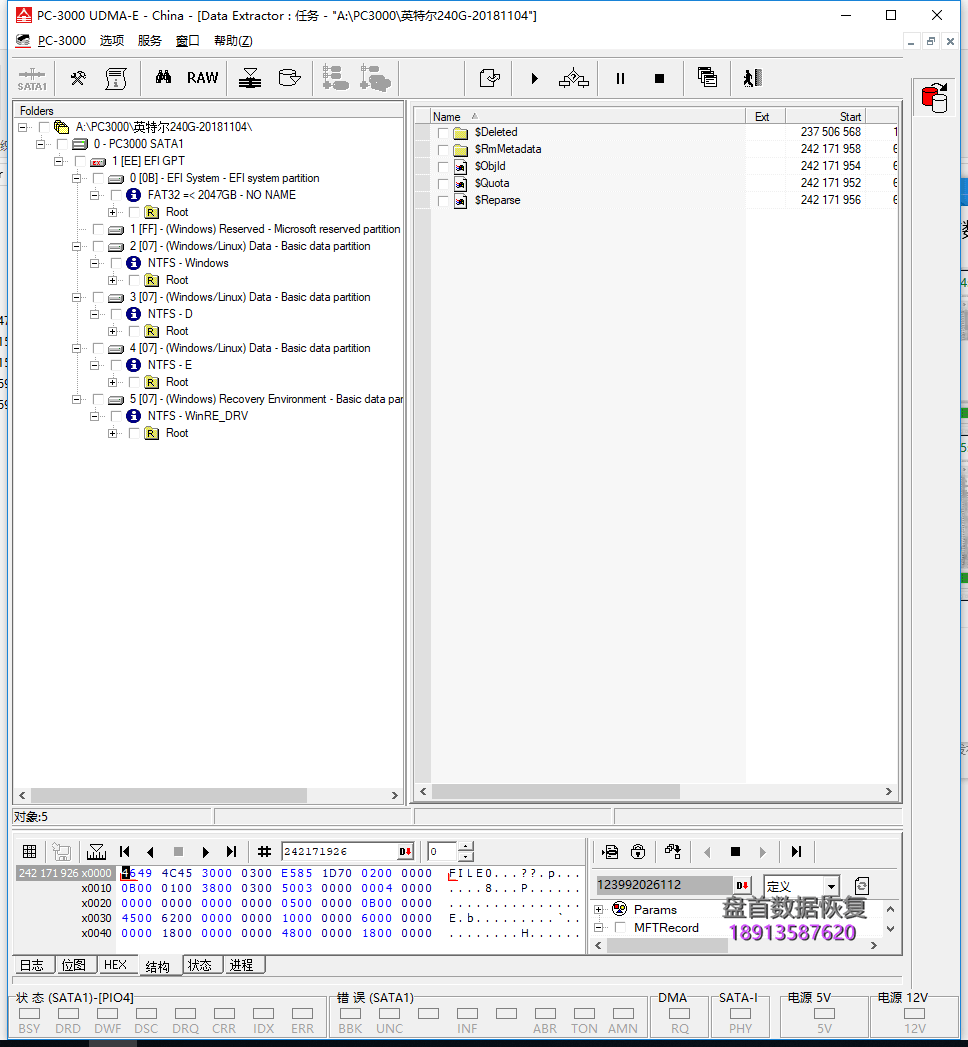The width and height of the screenshot is (968, 1047).
Task: Check the $RmMetadata folder checkbox
Action: (443, 150)
